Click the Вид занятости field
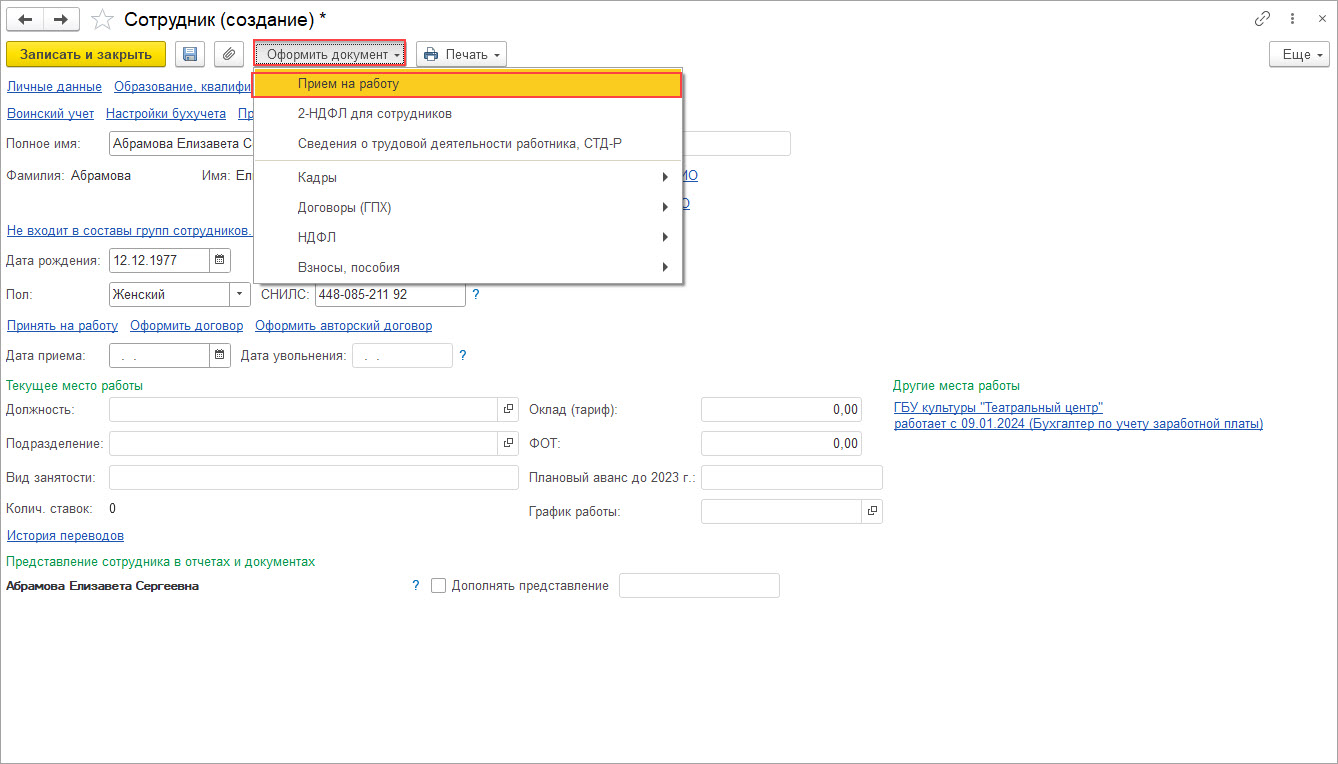The height and width of the screenshot is (764, 1338). [x=314, y=477]
